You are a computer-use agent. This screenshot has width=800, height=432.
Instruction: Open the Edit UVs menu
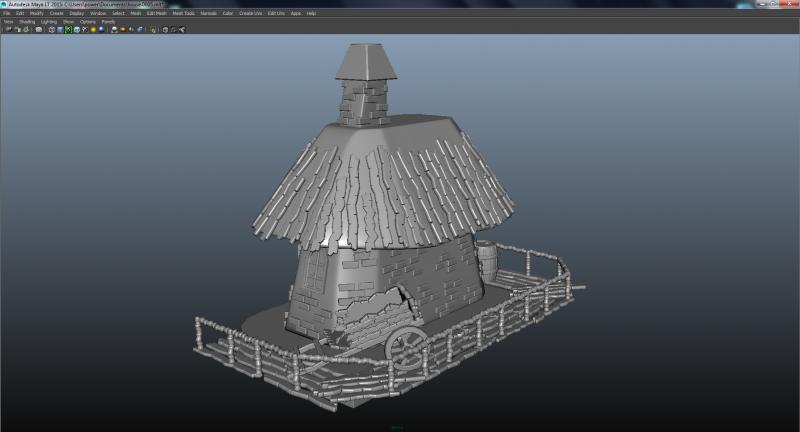[x=276, y=13]
